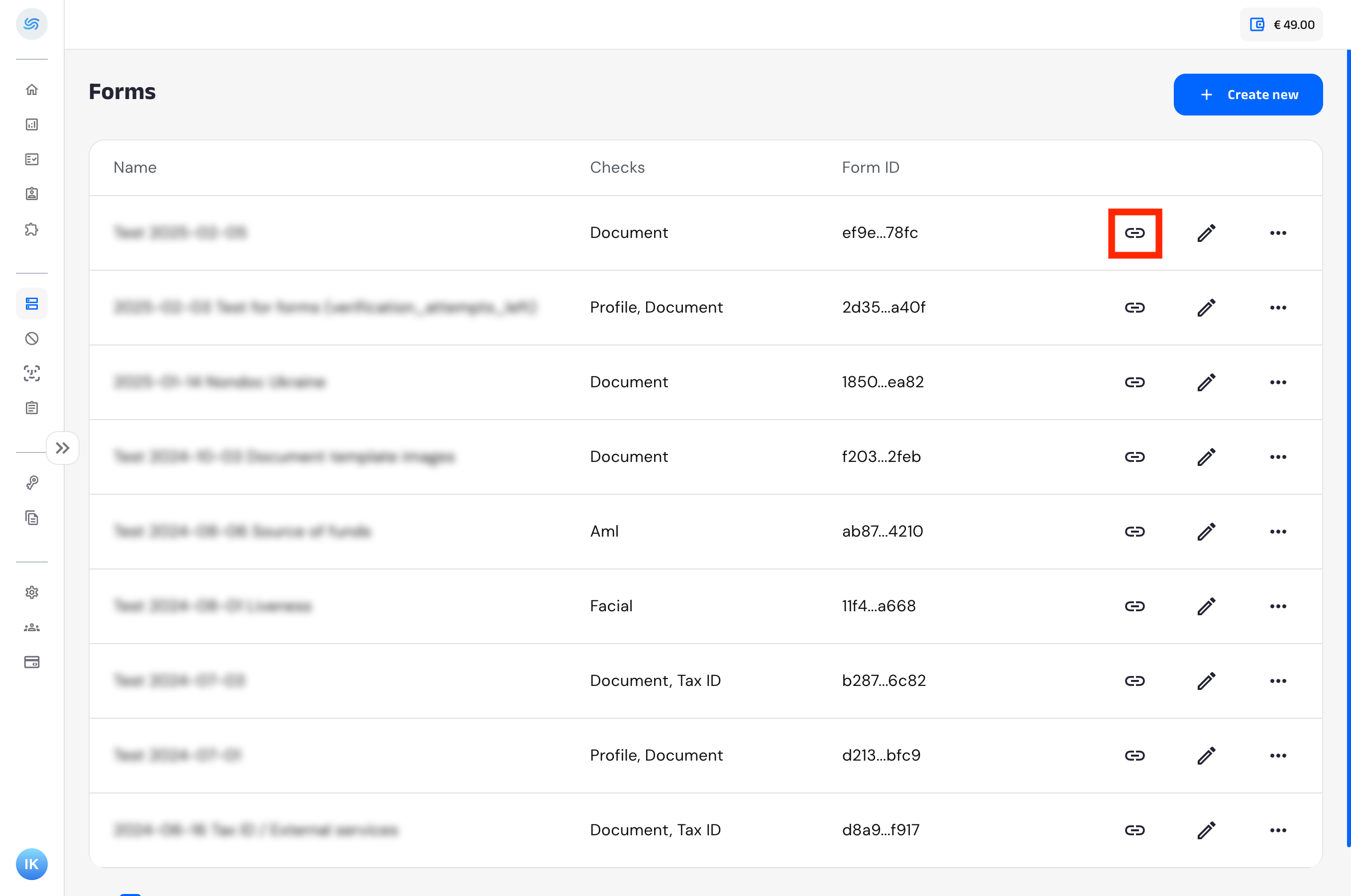
Task: Edit form d213...bfc9 with pencil icon
Action: click(1207, 756)
